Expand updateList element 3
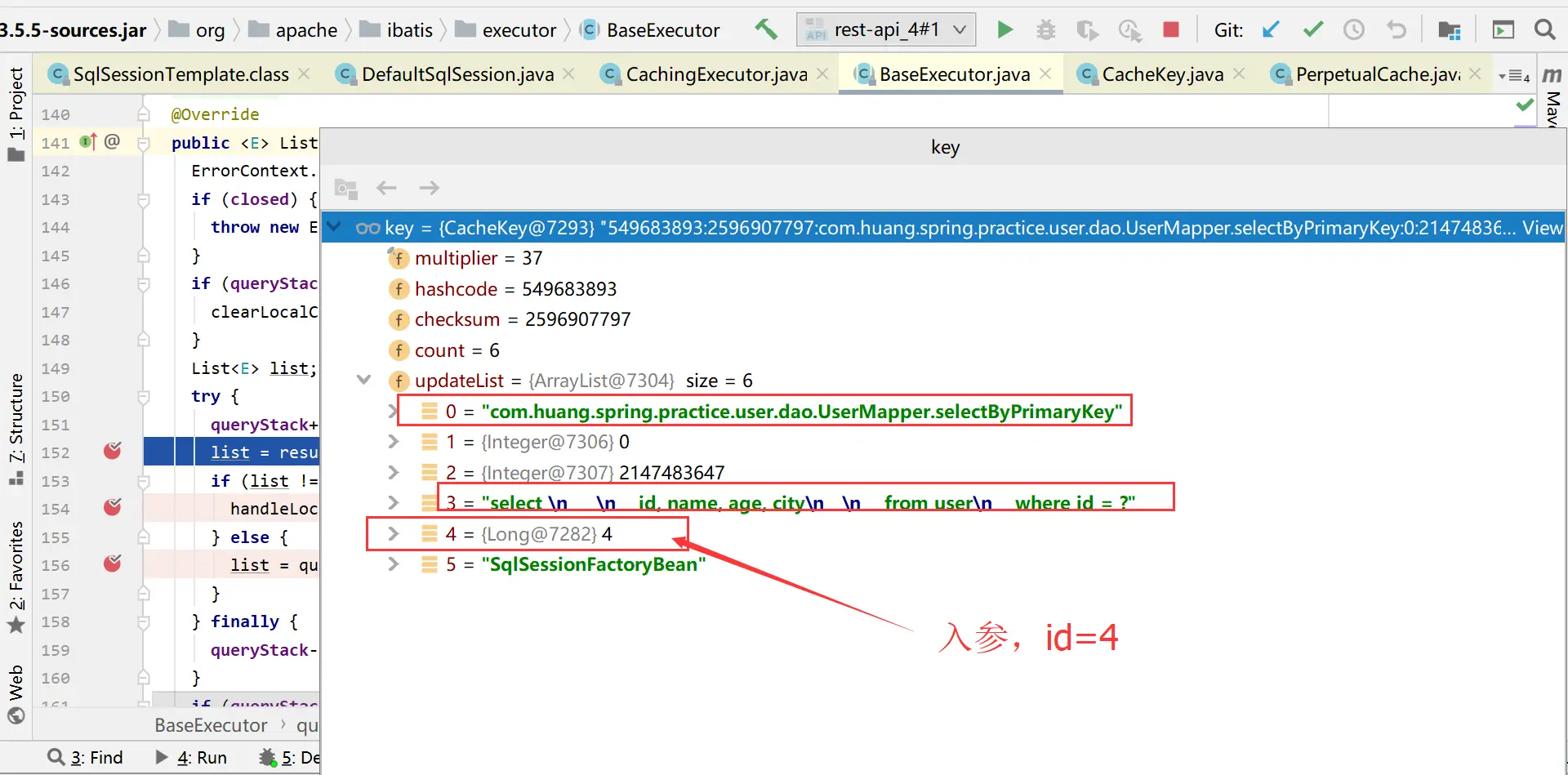 click(x=394, y=502)
